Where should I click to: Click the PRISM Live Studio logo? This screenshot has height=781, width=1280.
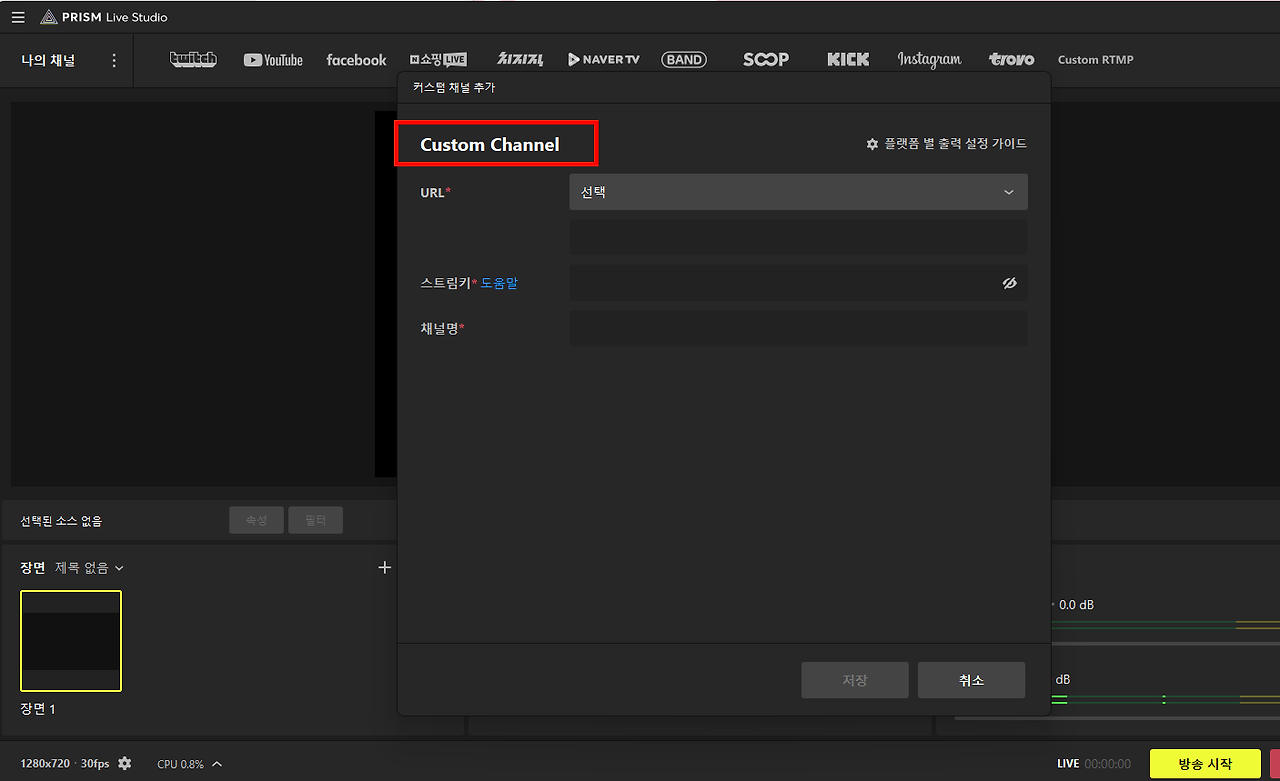(x=104, y=17)
